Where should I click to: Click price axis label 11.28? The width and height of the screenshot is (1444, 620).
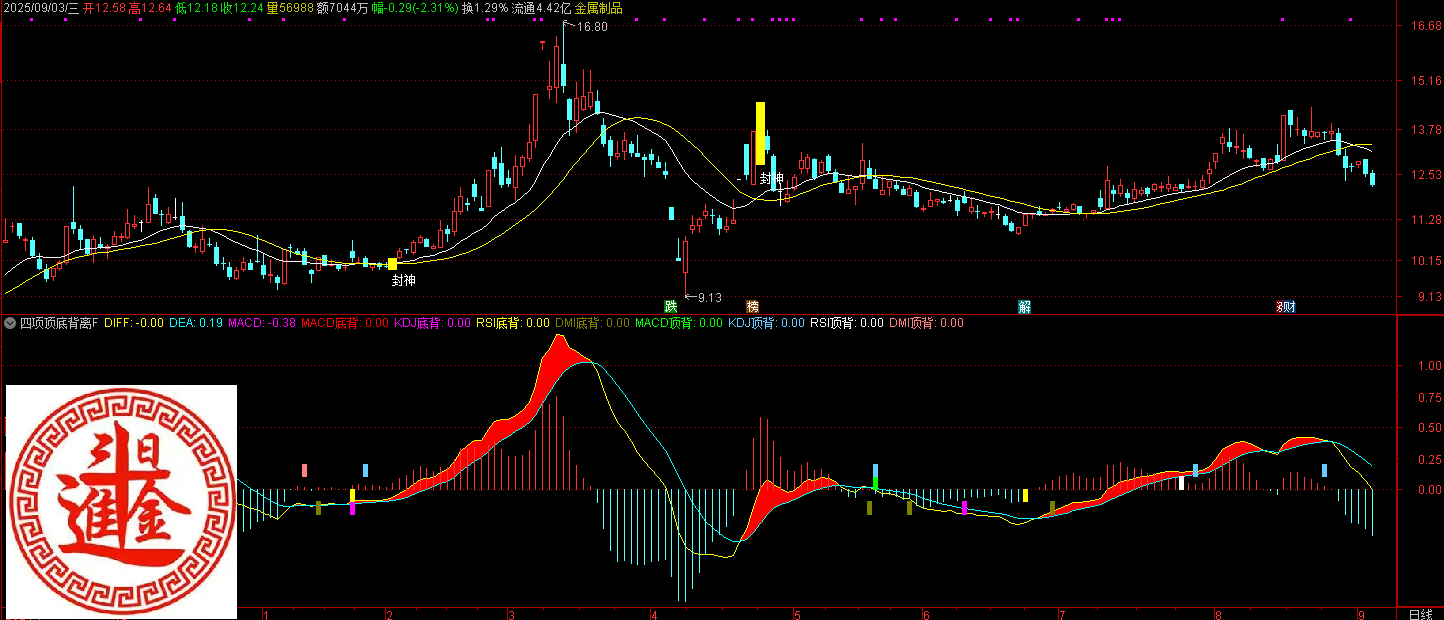[x=1426, y=220]
